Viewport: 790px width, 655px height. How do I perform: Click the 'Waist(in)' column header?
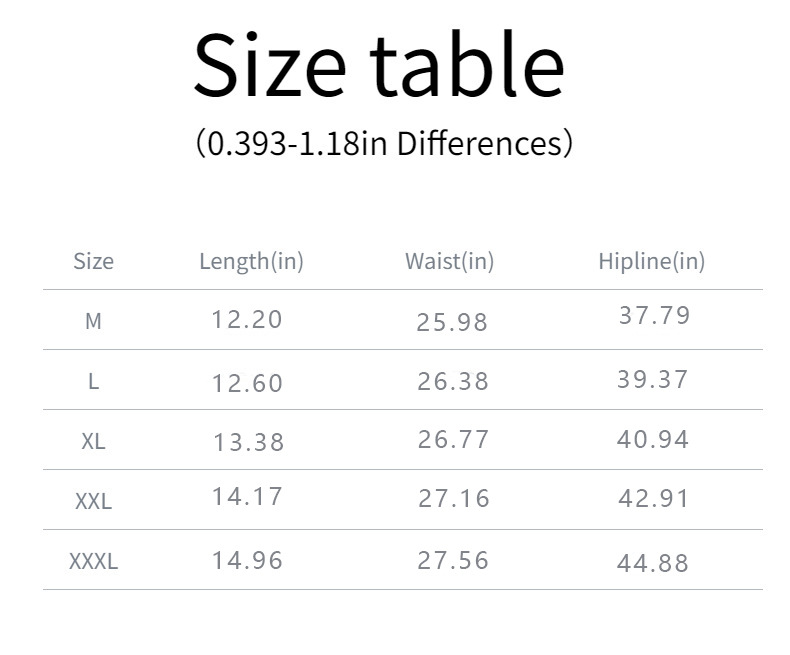pyautogui.click(x=449, y=261)
